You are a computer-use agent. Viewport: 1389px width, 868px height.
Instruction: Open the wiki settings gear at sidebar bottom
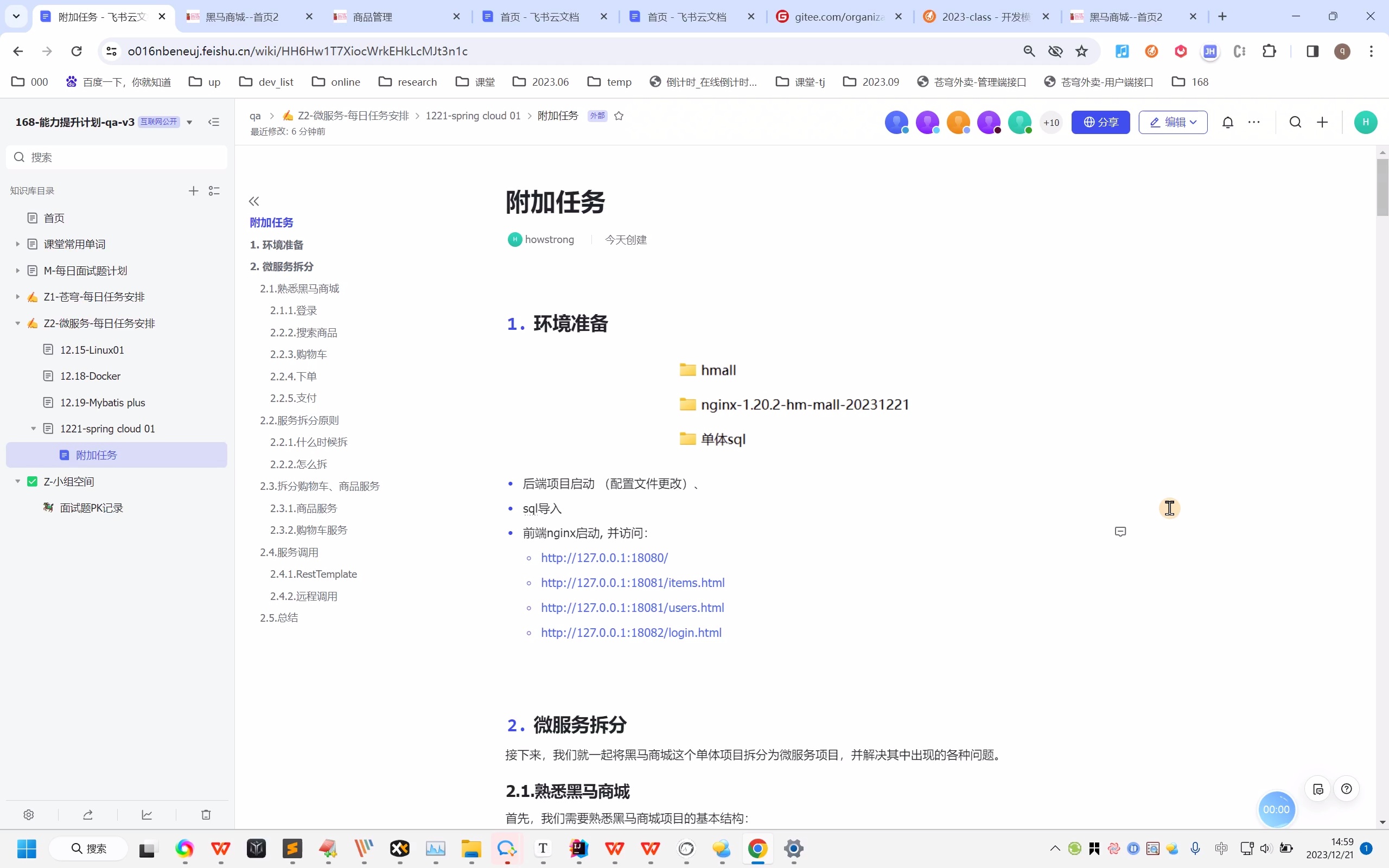[28, 815]
